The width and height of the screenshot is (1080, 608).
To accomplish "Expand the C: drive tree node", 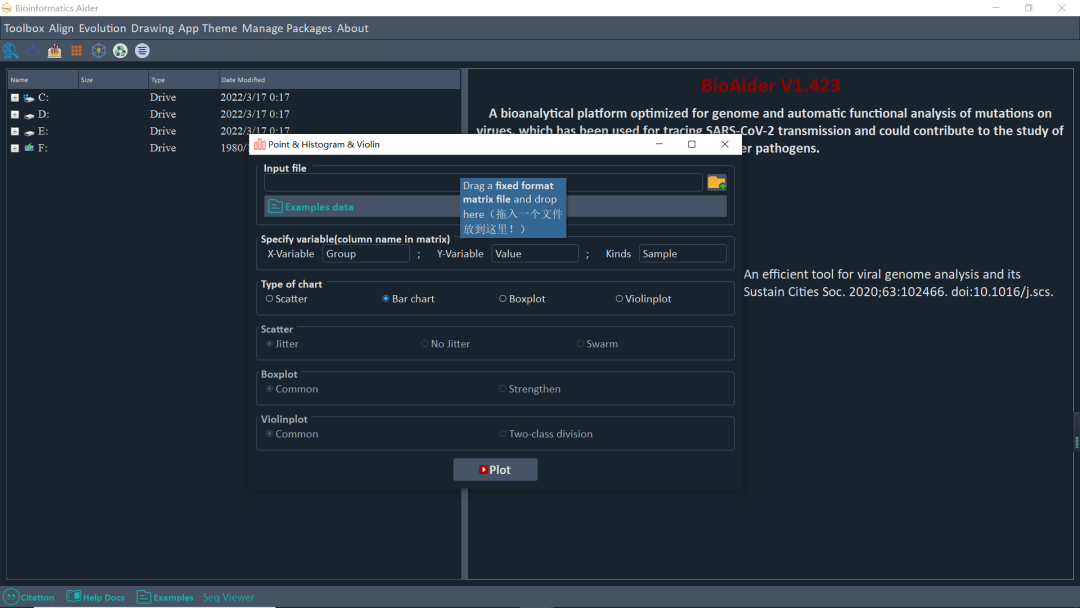I will click(x=14, y=98).
